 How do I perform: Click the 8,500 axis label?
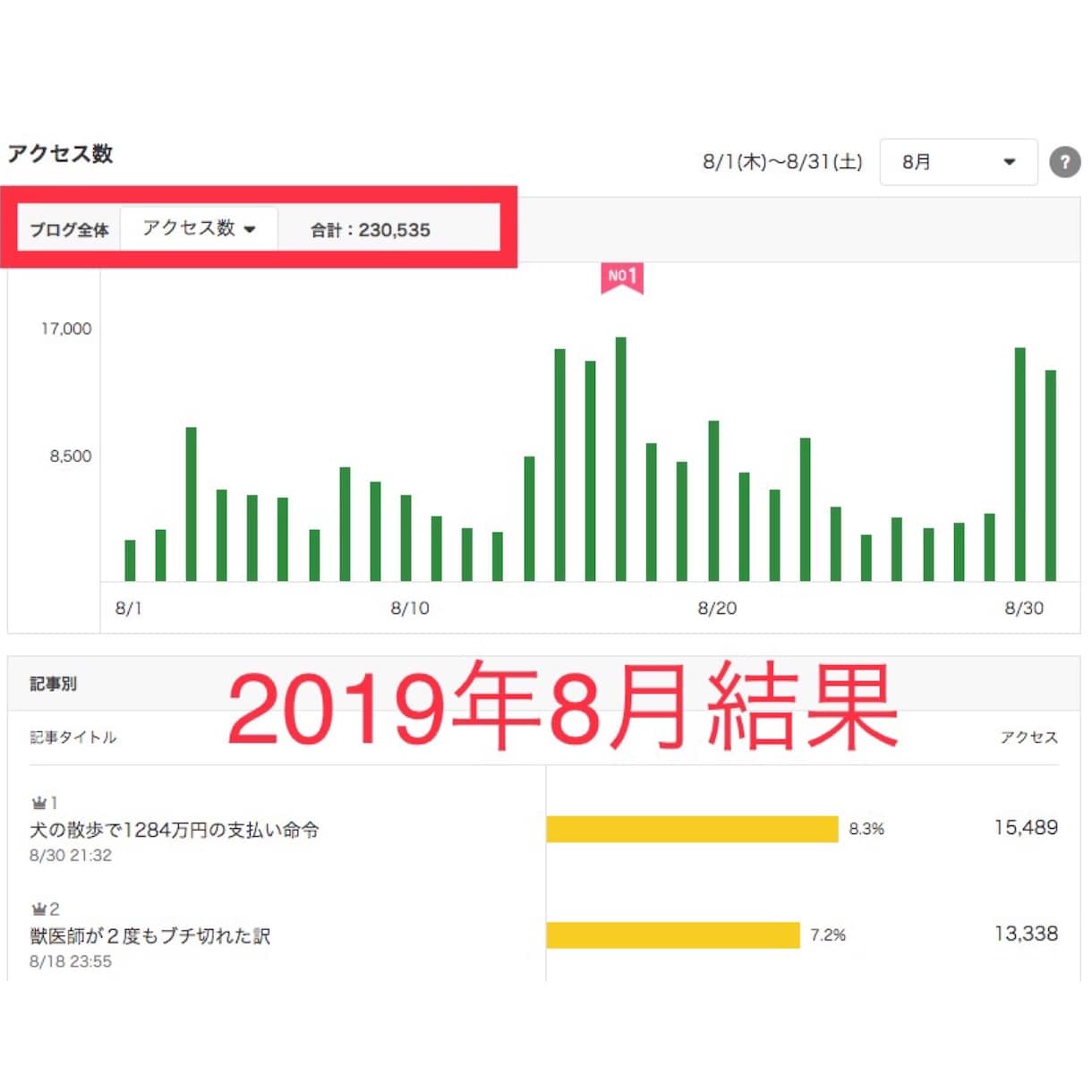[71, 456]
